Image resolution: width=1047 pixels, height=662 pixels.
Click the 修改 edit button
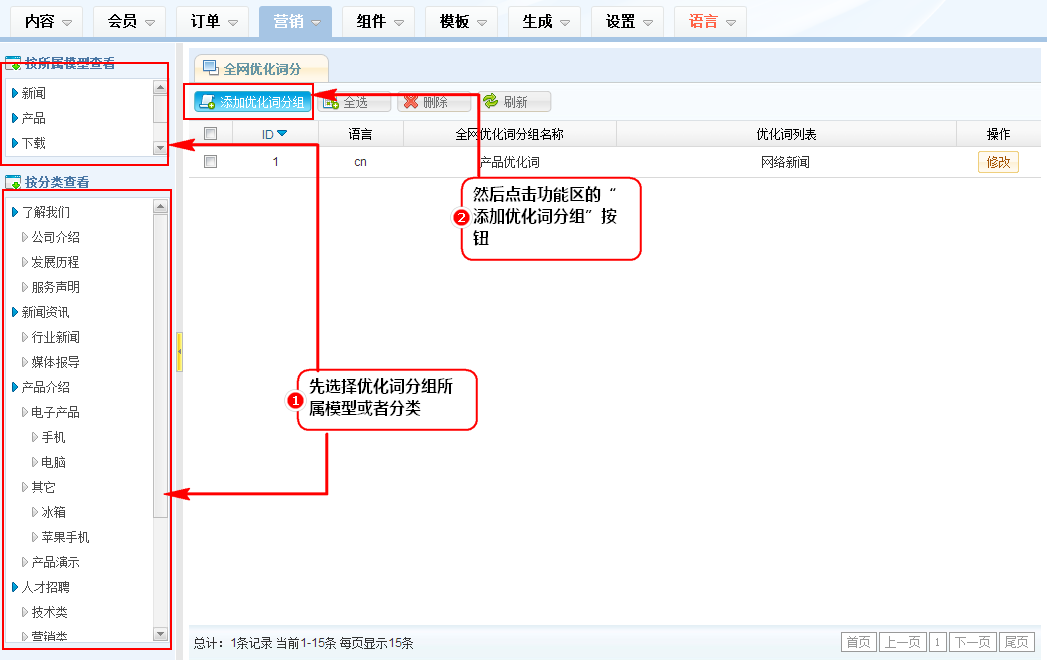point(997,162)
